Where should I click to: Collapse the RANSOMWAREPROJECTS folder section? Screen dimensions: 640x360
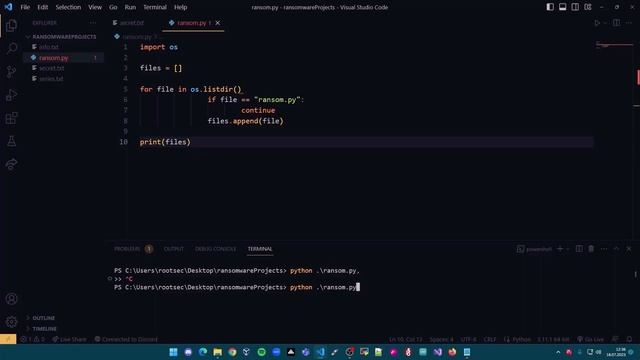(64, 37)
